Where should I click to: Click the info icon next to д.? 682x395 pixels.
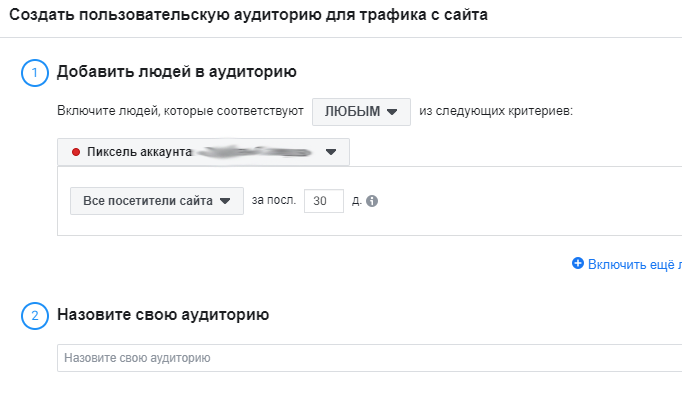[x=372, y=201]
